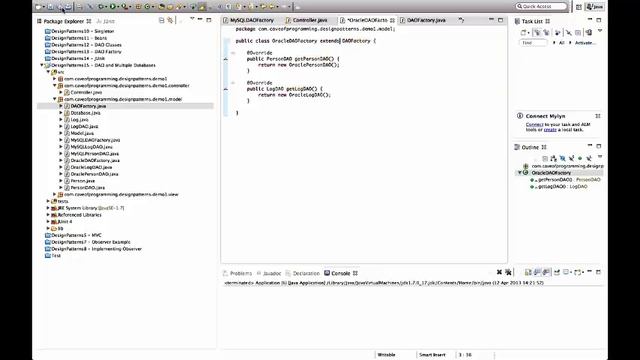The width and height of the screenshot is (640, 360).
Task: Switch to the Declaration tab
Action: point(302,273)
